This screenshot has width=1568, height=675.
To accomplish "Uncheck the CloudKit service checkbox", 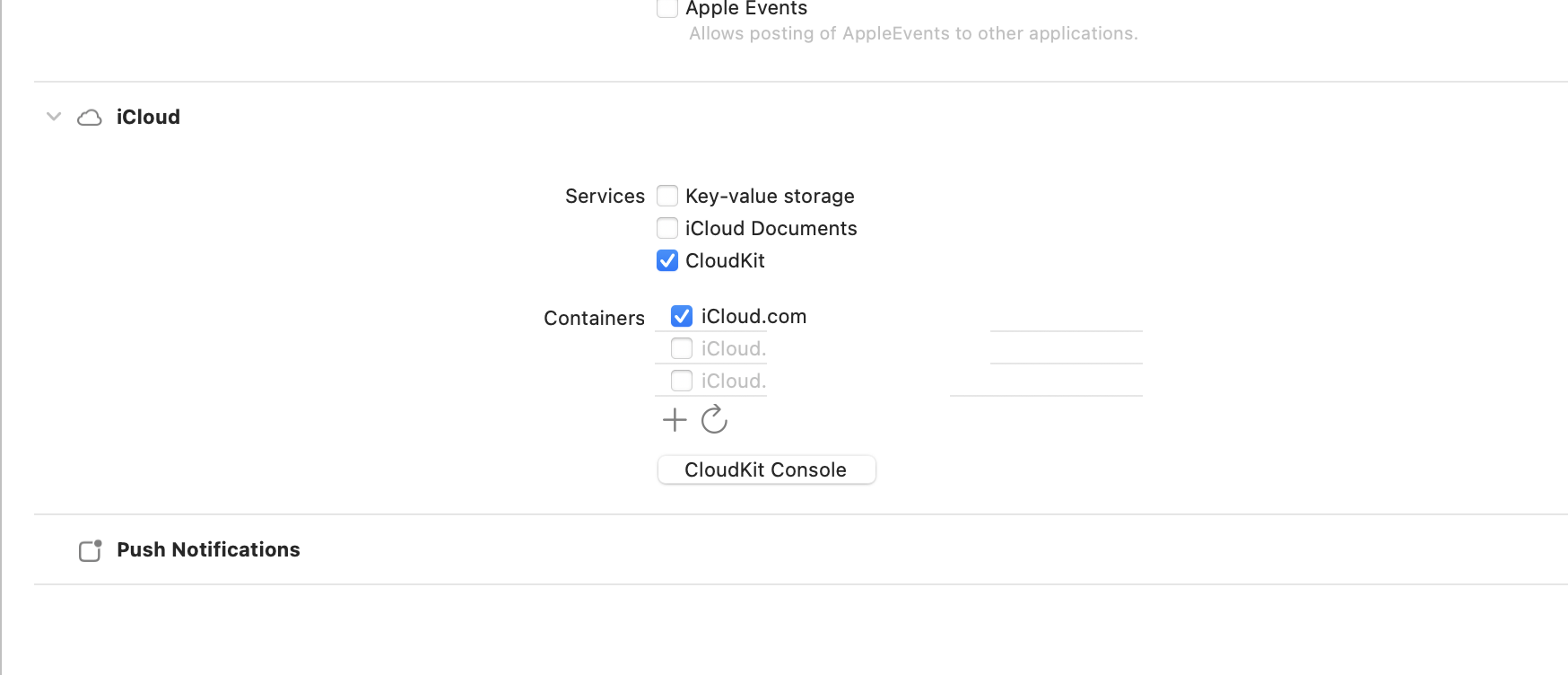I will tap(667, 260).
